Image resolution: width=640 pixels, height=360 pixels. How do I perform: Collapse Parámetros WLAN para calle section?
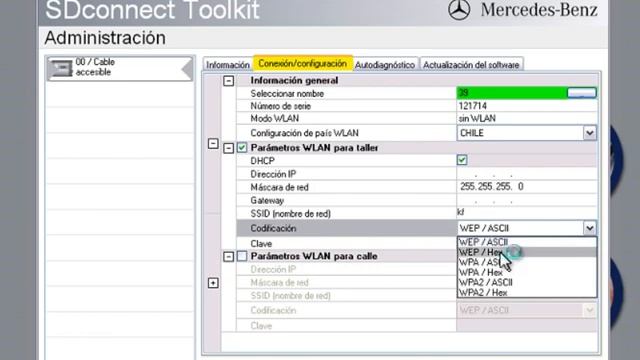click(229, 256)
